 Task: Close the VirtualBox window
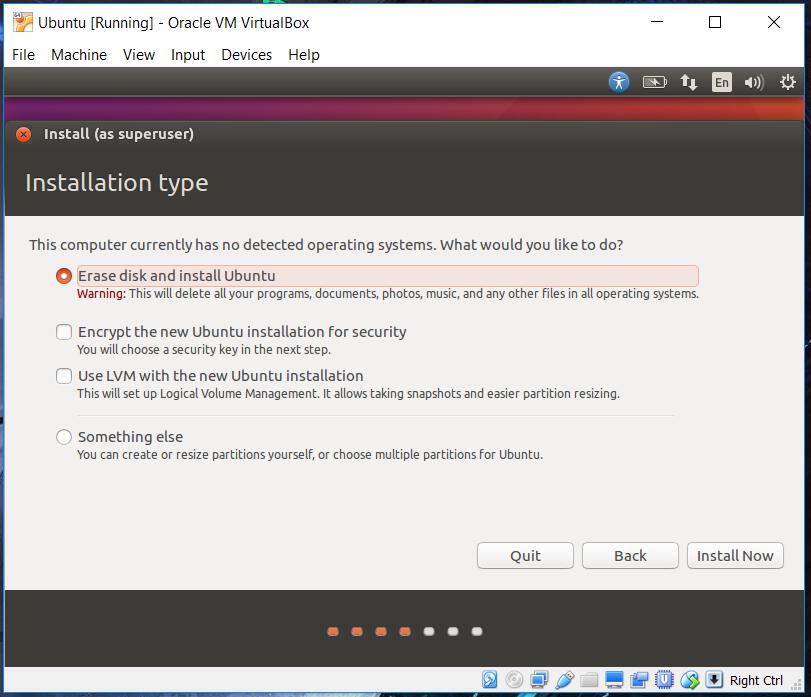(774, 22)
